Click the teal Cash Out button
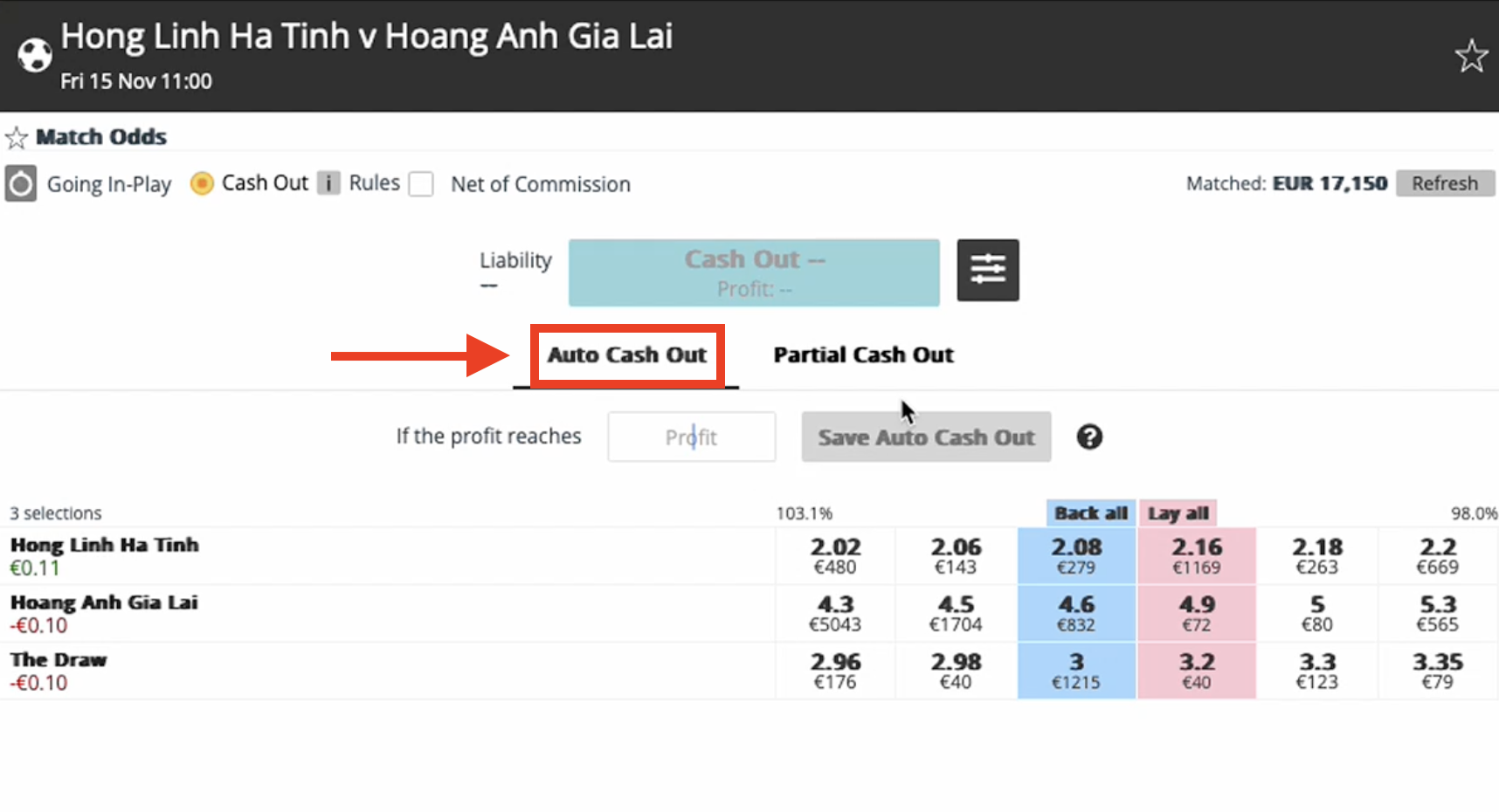The width and height of the screenshot is (1499, 812). [754, 272]
